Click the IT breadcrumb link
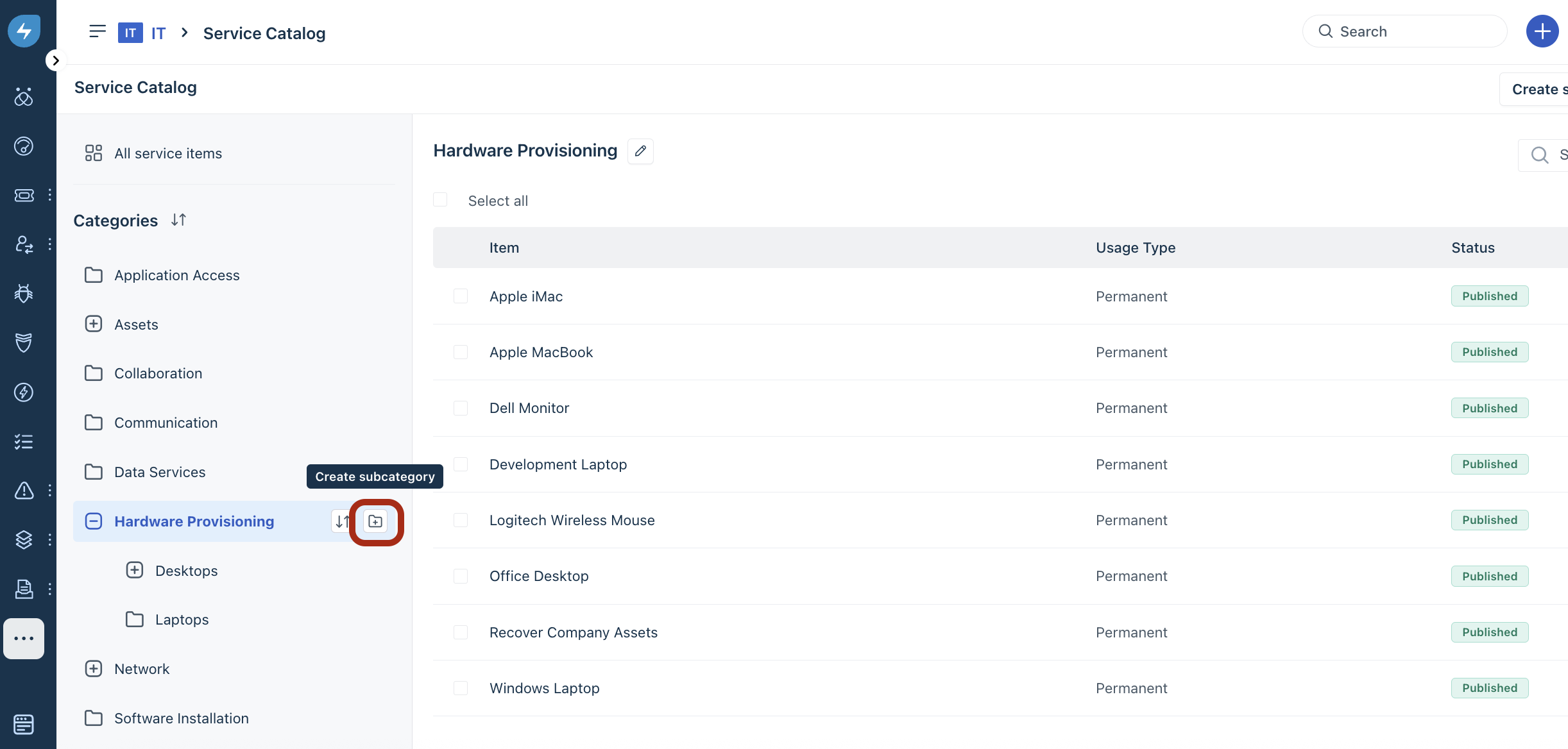1568x749 pixels. coord(158,33)
